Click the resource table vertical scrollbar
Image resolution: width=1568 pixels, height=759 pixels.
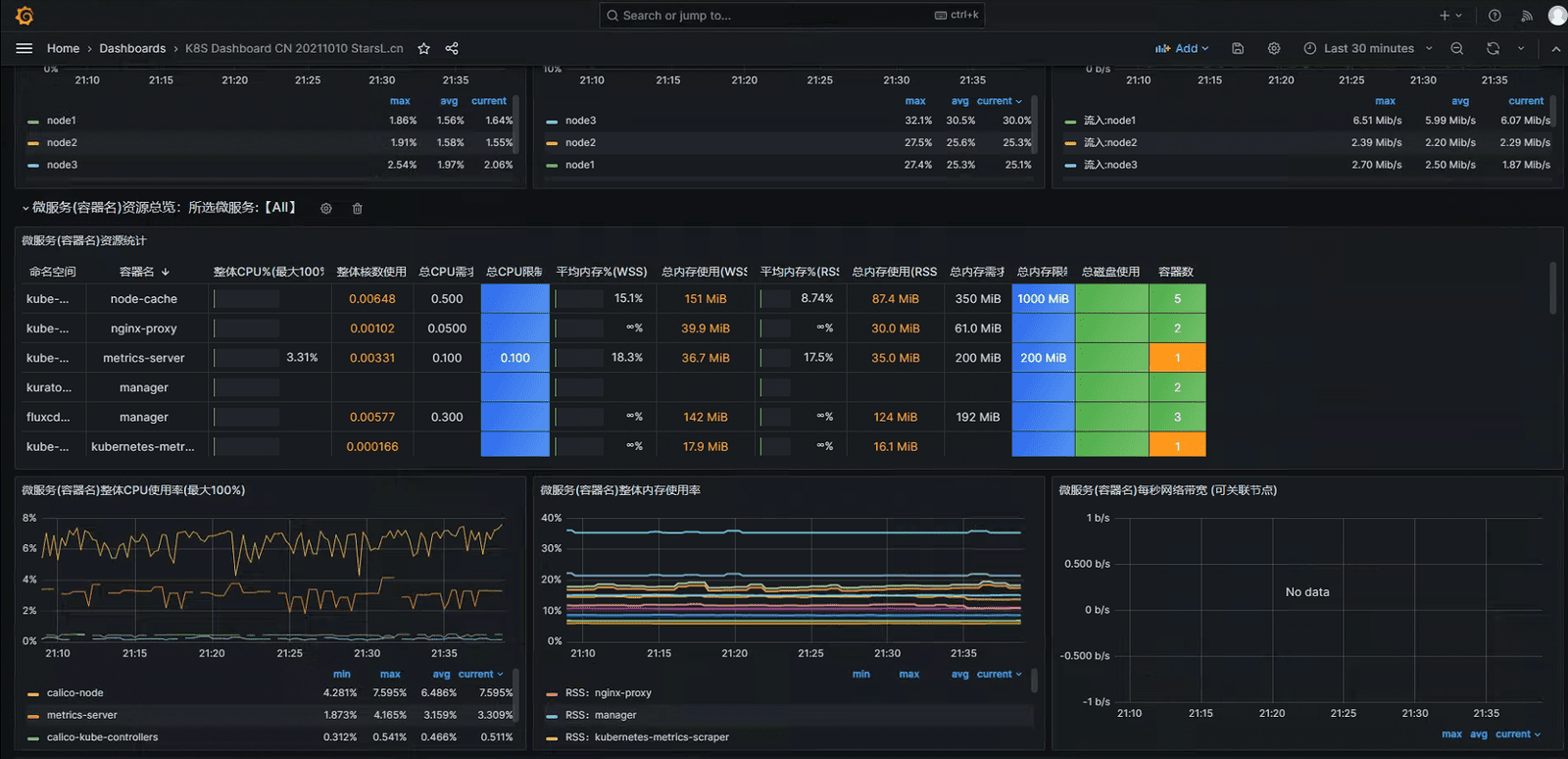1552,287
